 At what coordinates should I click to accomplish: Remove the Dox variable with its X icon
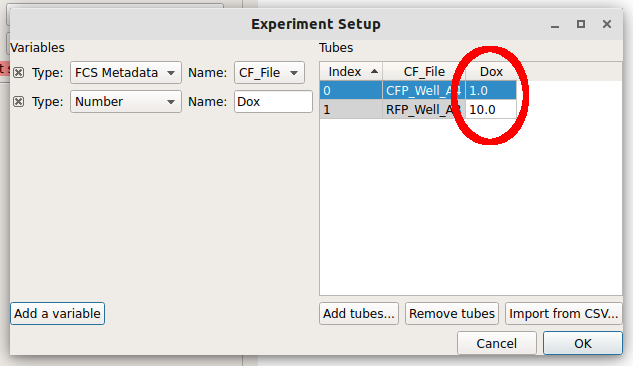(x=19, y=102)
